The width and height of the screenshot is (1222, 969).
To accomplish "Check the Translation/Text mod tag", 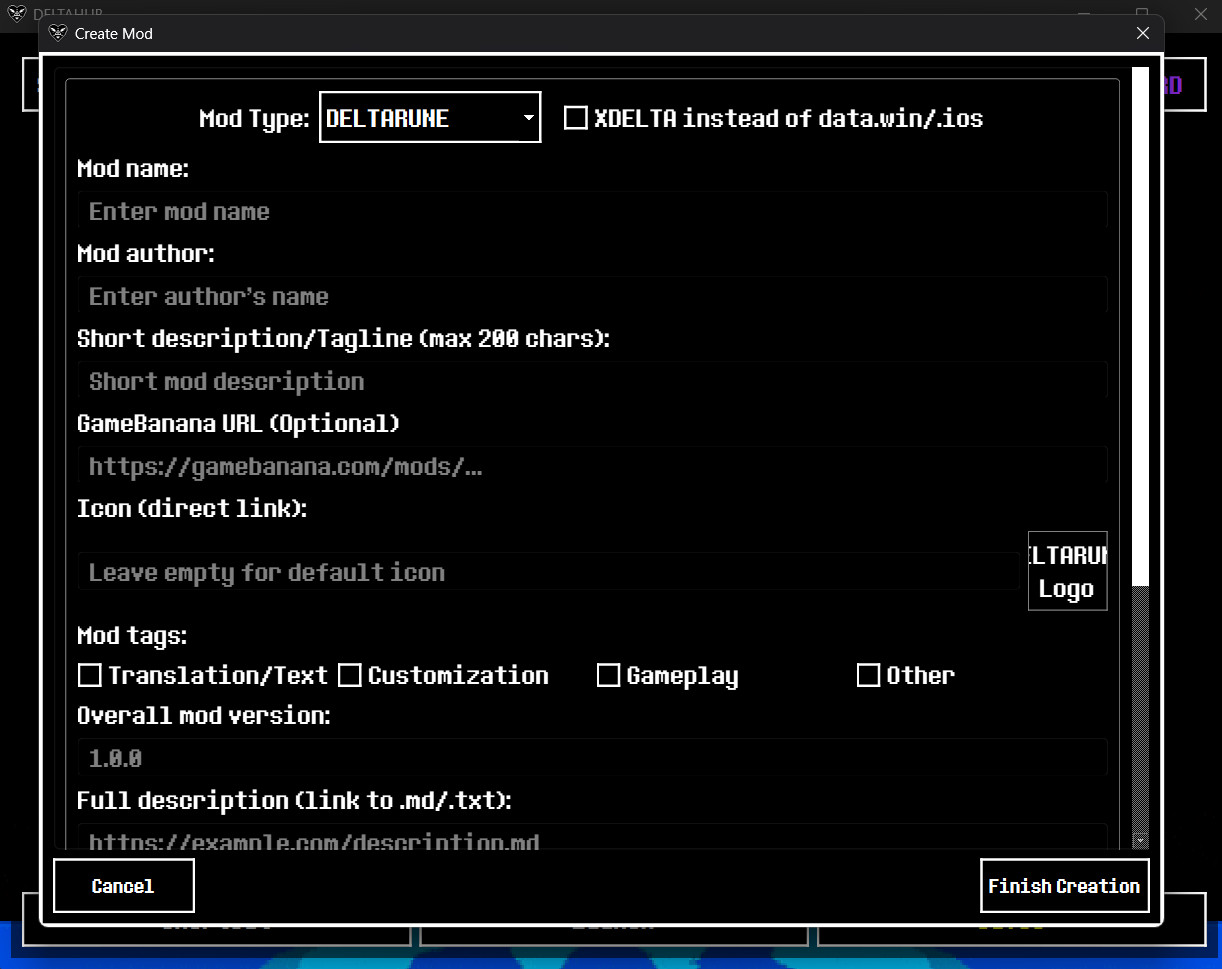I will pyautogui.click(x=89, y=675).
